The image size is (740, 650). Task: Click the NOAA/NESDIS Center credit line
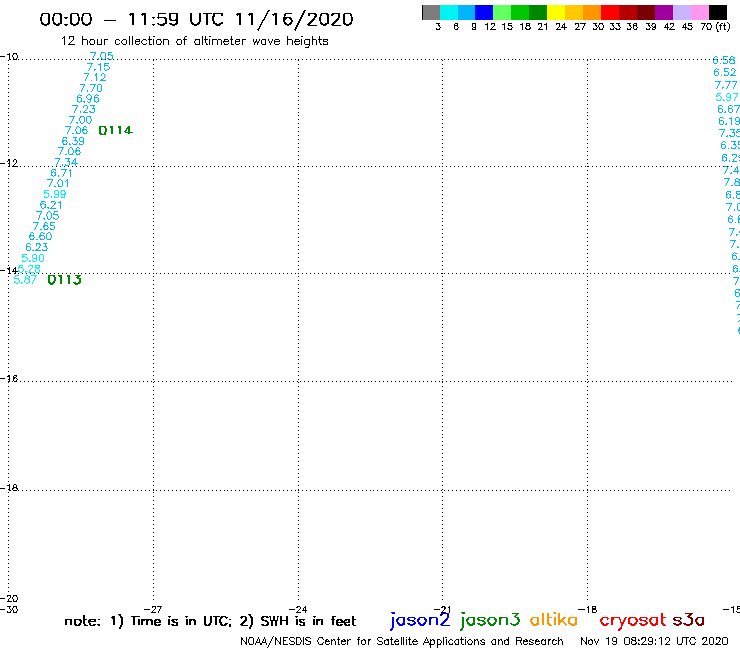tap(402, 641)
